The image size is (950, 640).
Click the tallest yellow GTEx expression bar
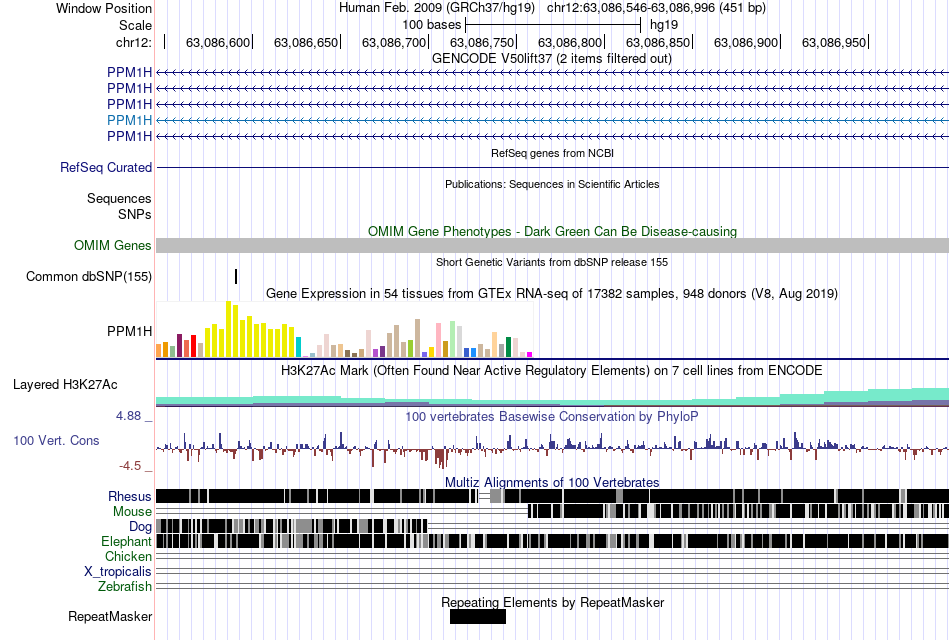(228, 329)
